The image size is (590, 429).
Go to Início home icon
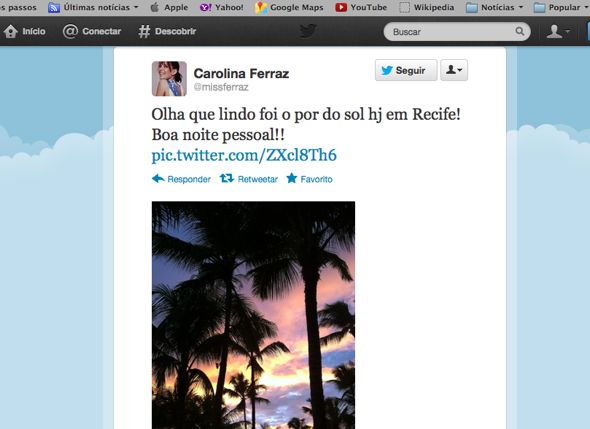pos(11,31)
